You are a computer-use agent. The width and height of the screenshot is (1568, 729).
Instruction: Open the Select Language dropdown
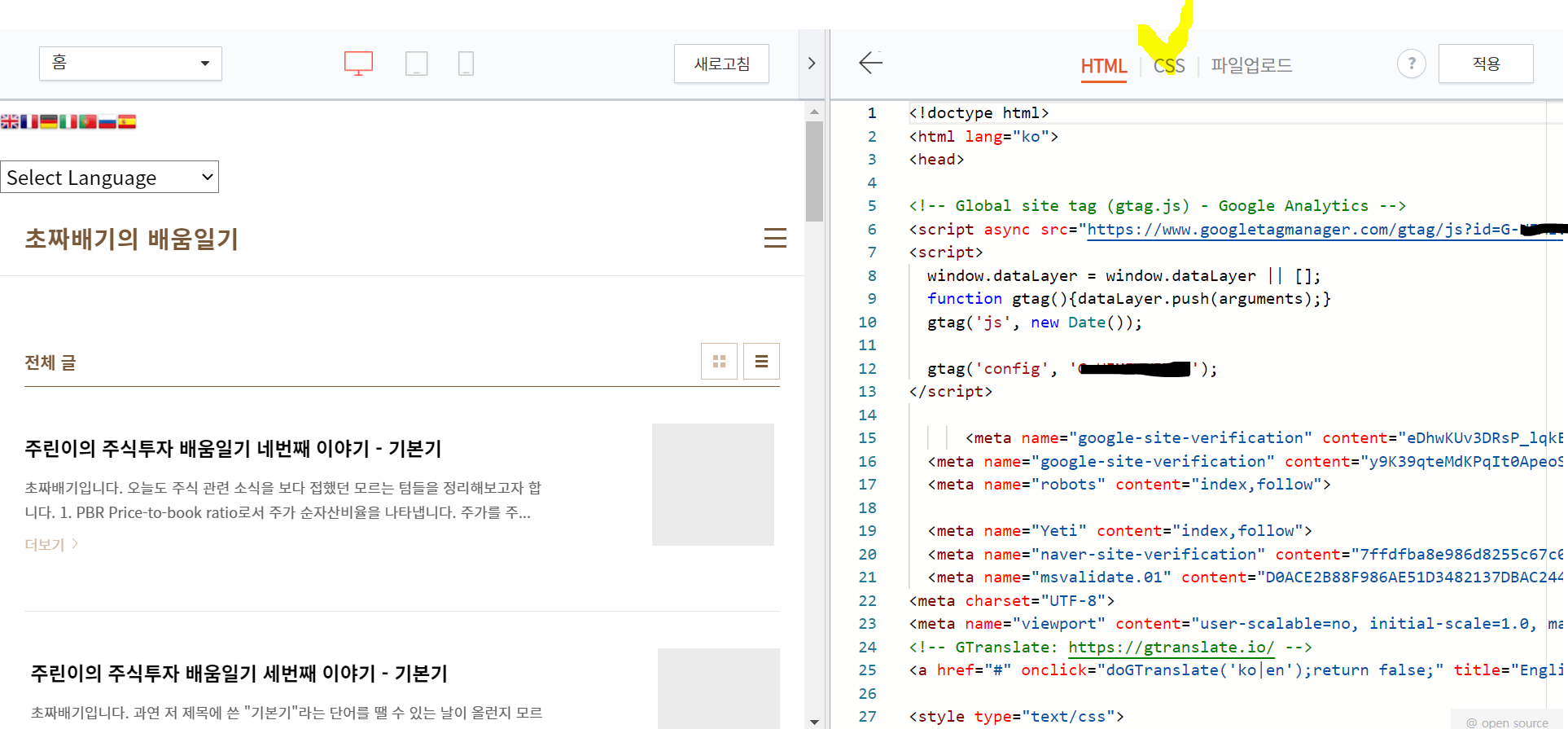(109, 177)
